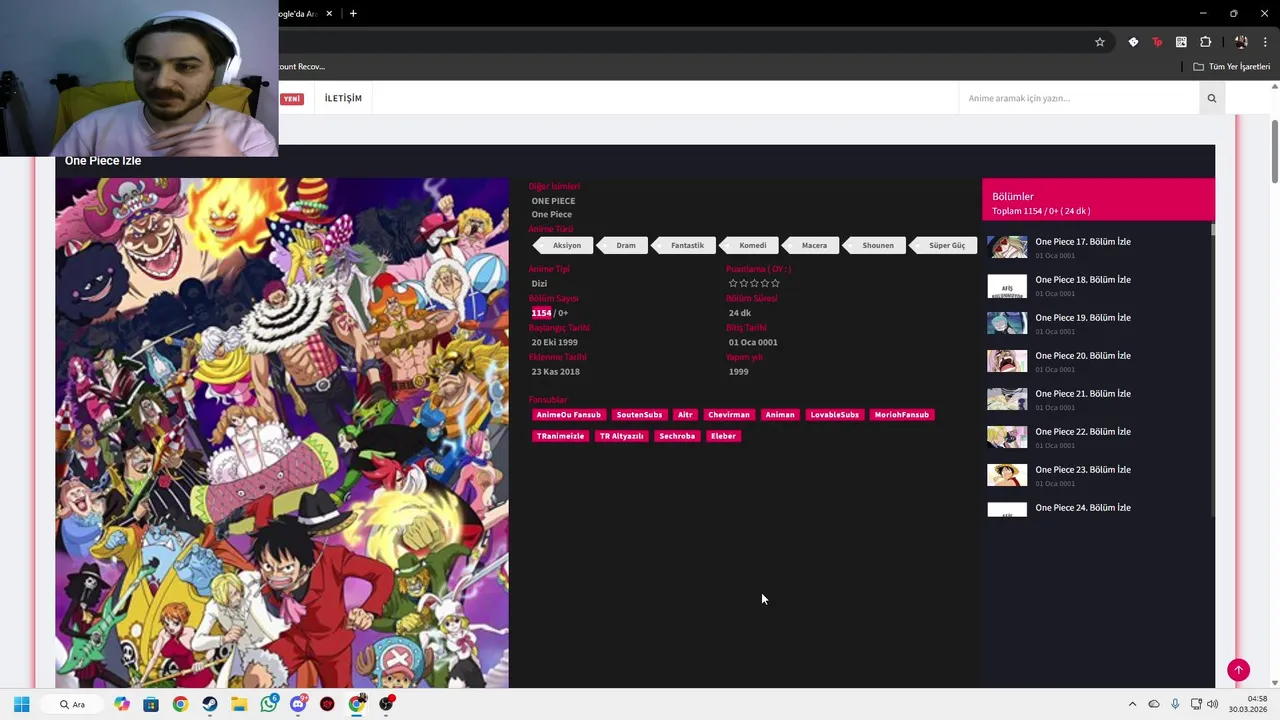The height and width of the screenshot is (720, 1280).
Task: Choose the TR Altyazılı fansub tag
Action: pyautogui.click(x=621, y=436)
